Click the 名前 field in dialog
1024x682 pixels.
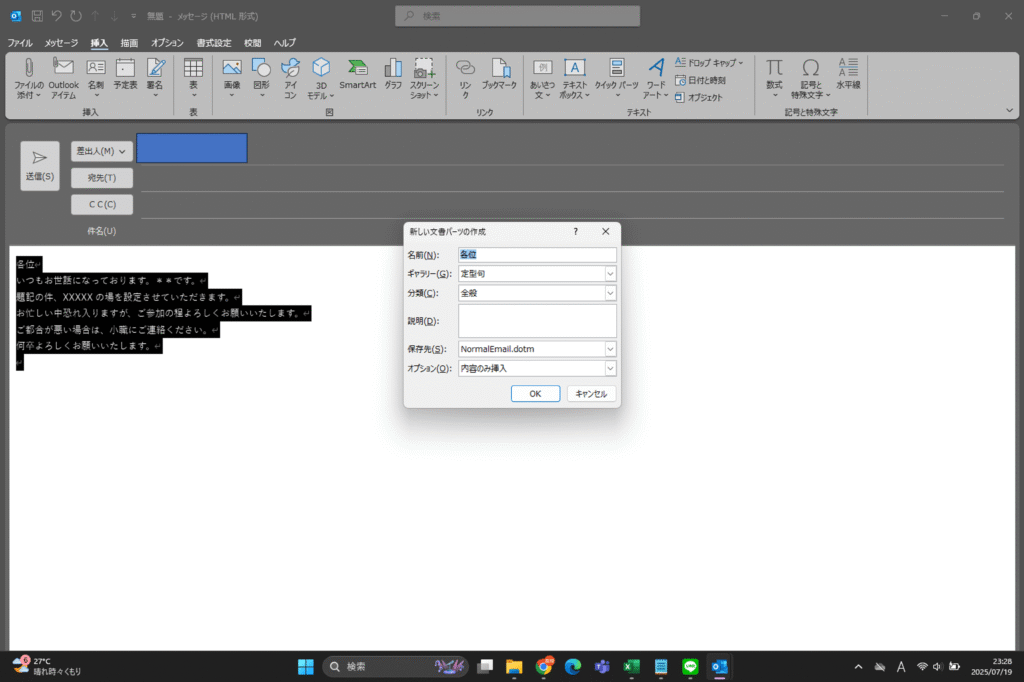537,255
